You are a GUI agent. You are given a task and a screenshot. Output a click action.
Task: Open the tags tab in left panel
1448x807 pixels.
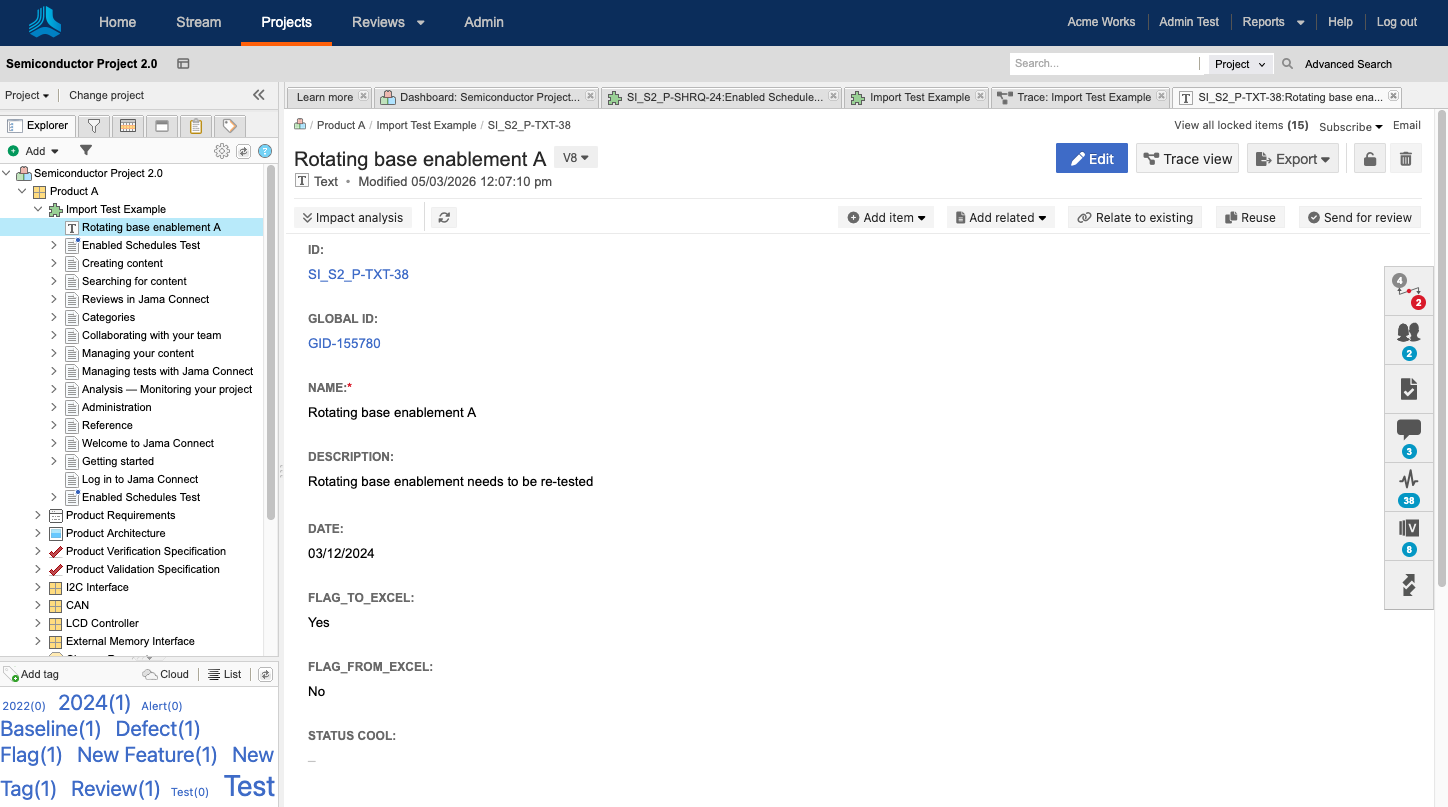click(x=229, y=126)
